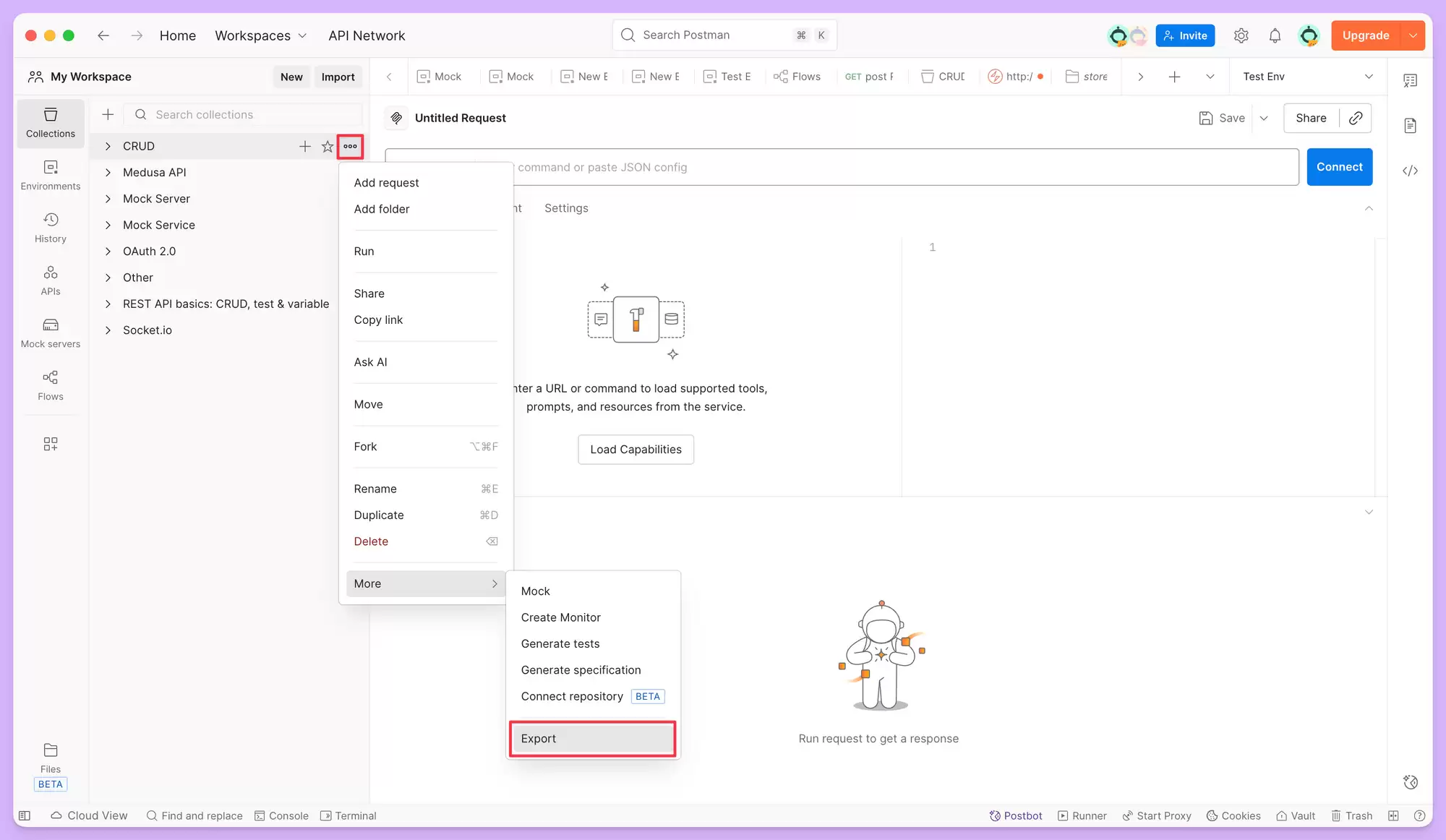Add a request to CRUD with plus icon
Viewport: 1446px width, 840px height.
click(x=305, y=146)
